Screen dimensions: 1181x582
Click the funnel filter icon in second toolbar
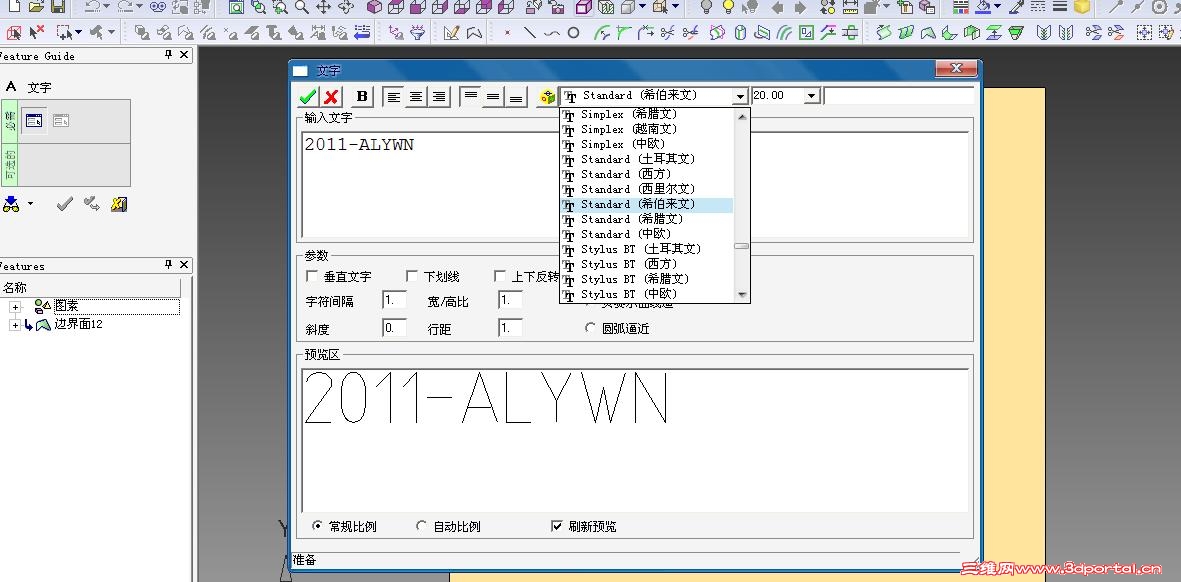(x=417, y=33)
